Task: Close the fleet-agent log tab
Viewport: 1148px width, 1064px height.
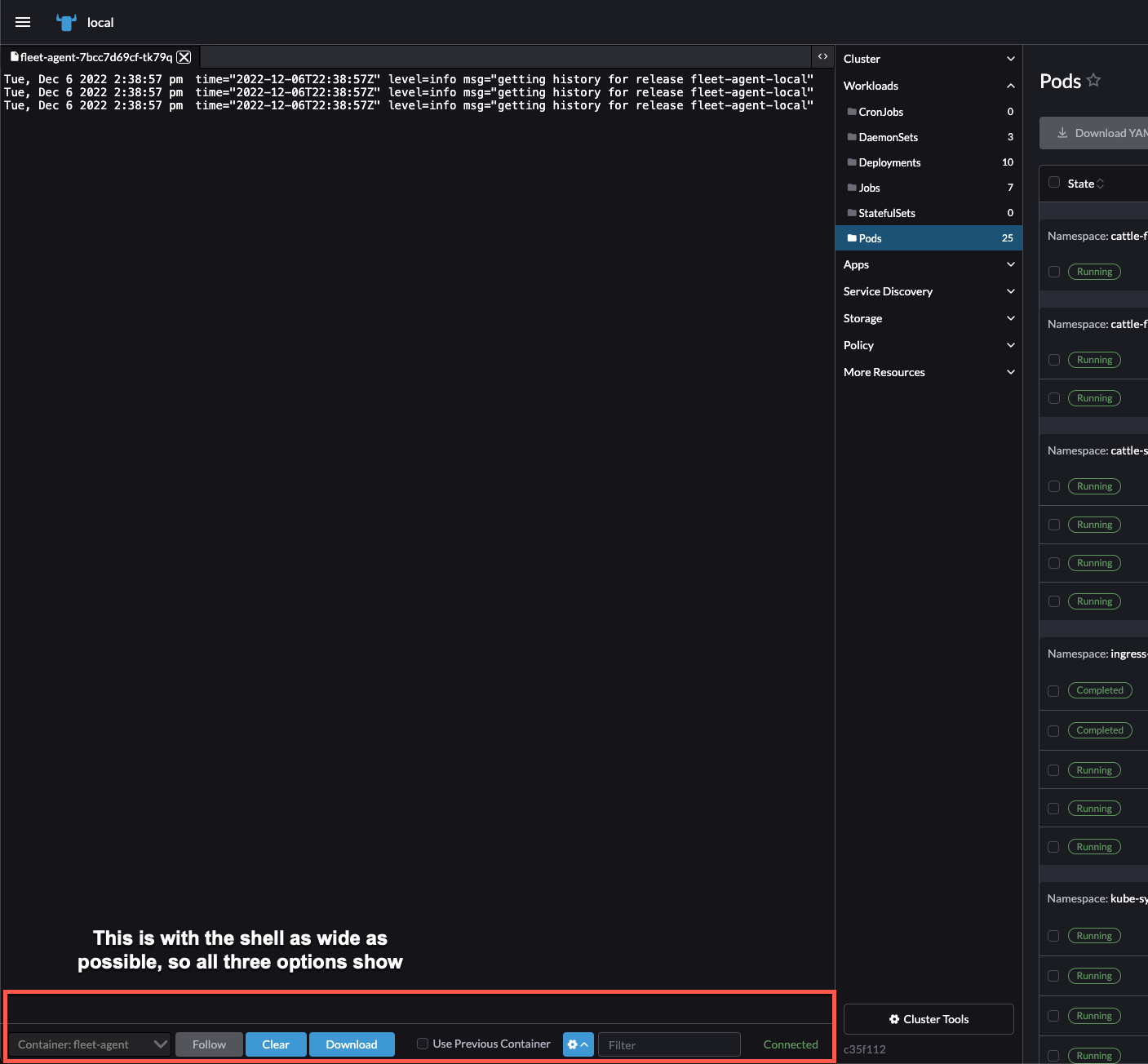Action: tap(184, 56)
